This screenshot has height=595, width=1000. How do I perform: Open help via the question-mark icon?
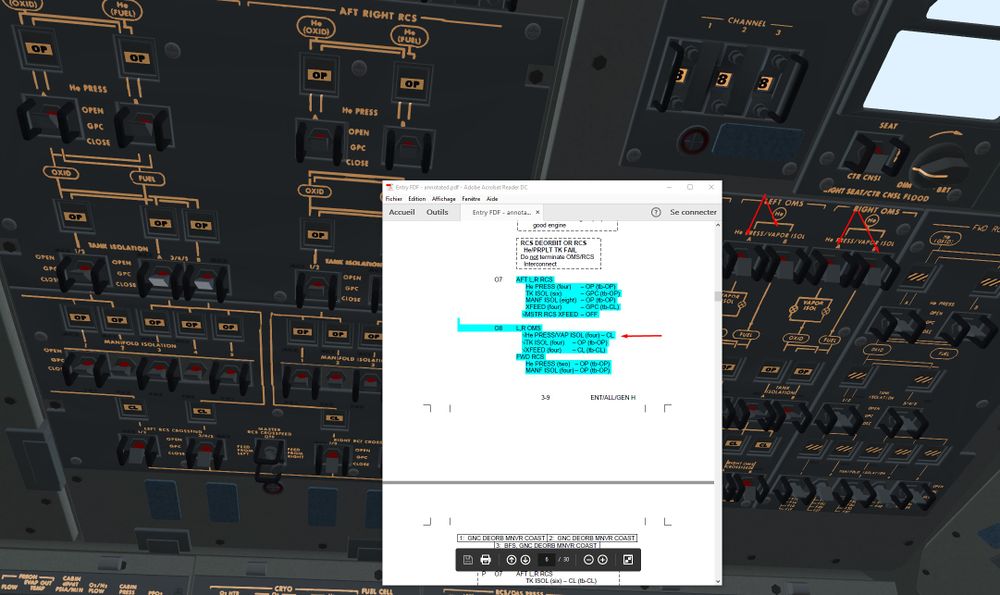(x=656, y=212)
